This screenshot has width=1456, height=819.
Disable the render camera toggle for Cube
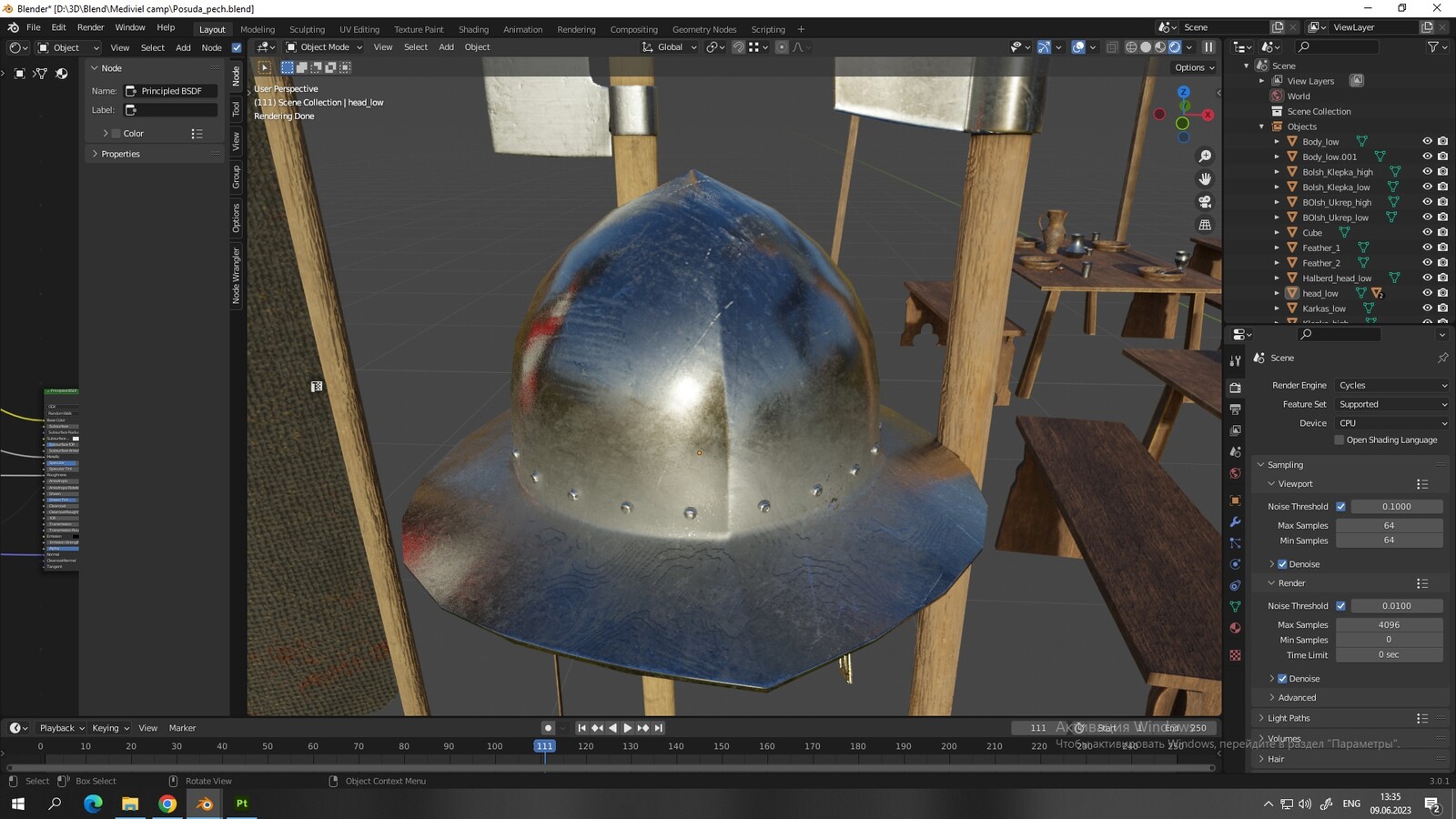click(1442, 232)
